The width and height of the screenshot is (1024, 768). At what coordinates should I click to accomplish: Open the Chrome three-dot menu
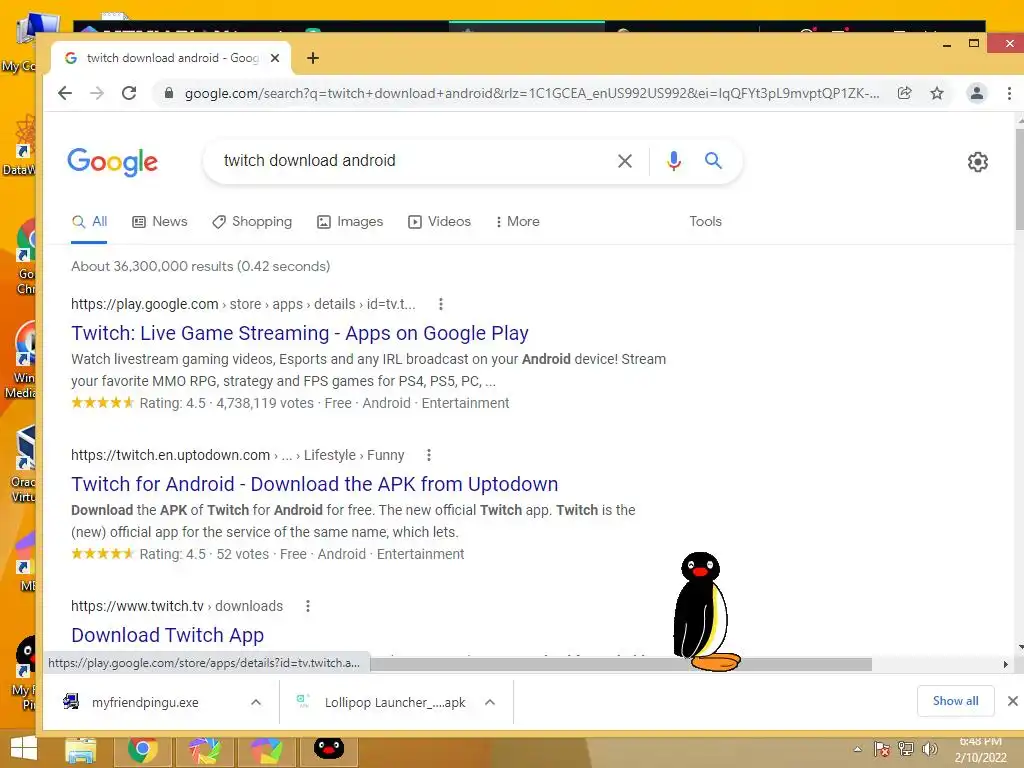pos(1009,93)
